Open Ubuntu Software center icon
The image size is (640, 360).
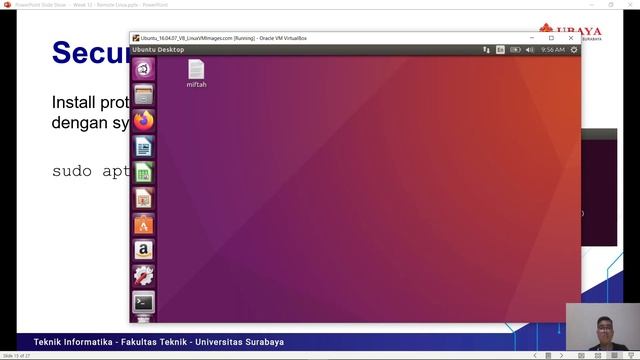pyautogui.click(x=143, y=224)
